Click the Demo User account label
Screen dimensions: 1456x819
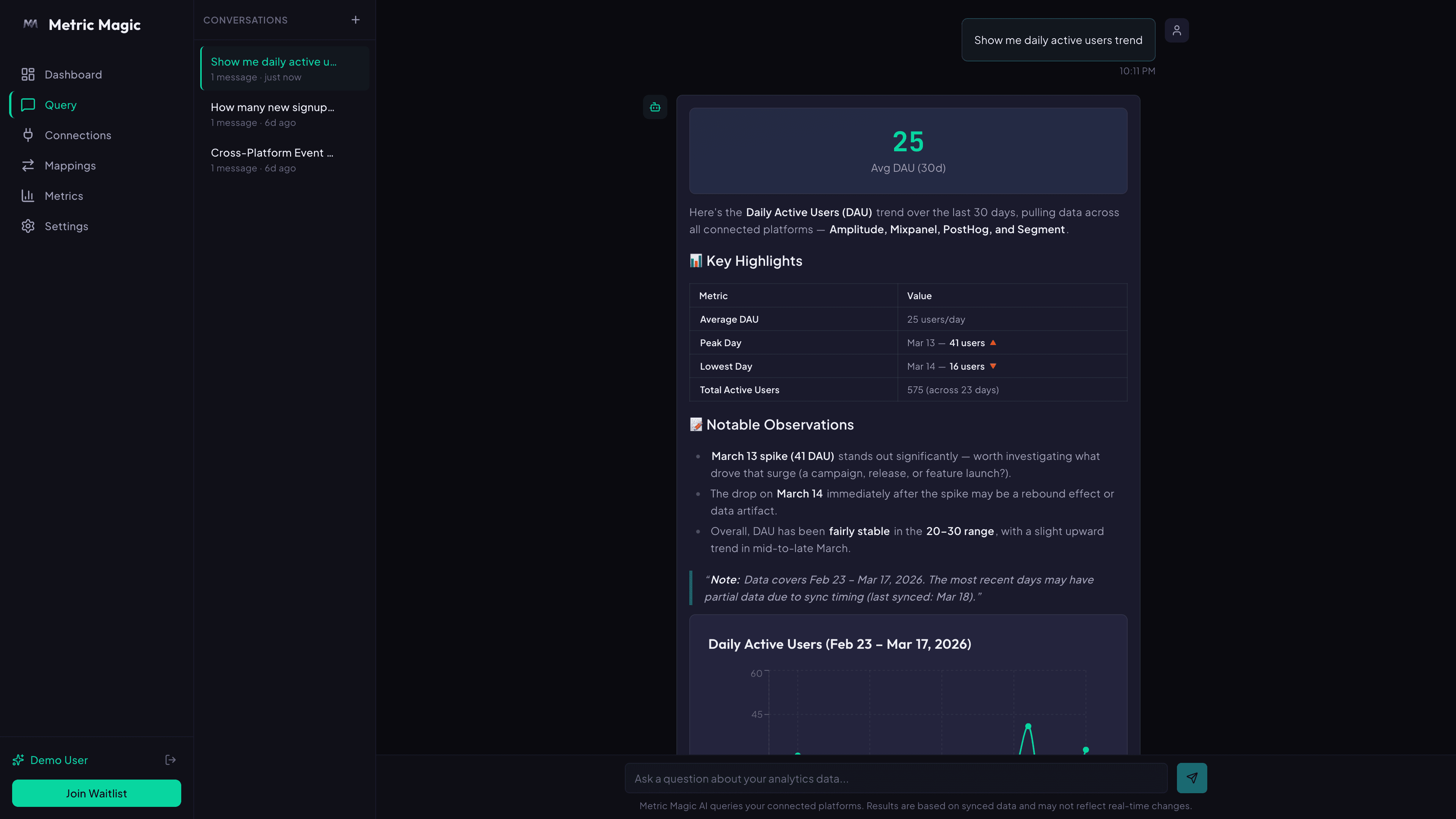click(59, 759)
